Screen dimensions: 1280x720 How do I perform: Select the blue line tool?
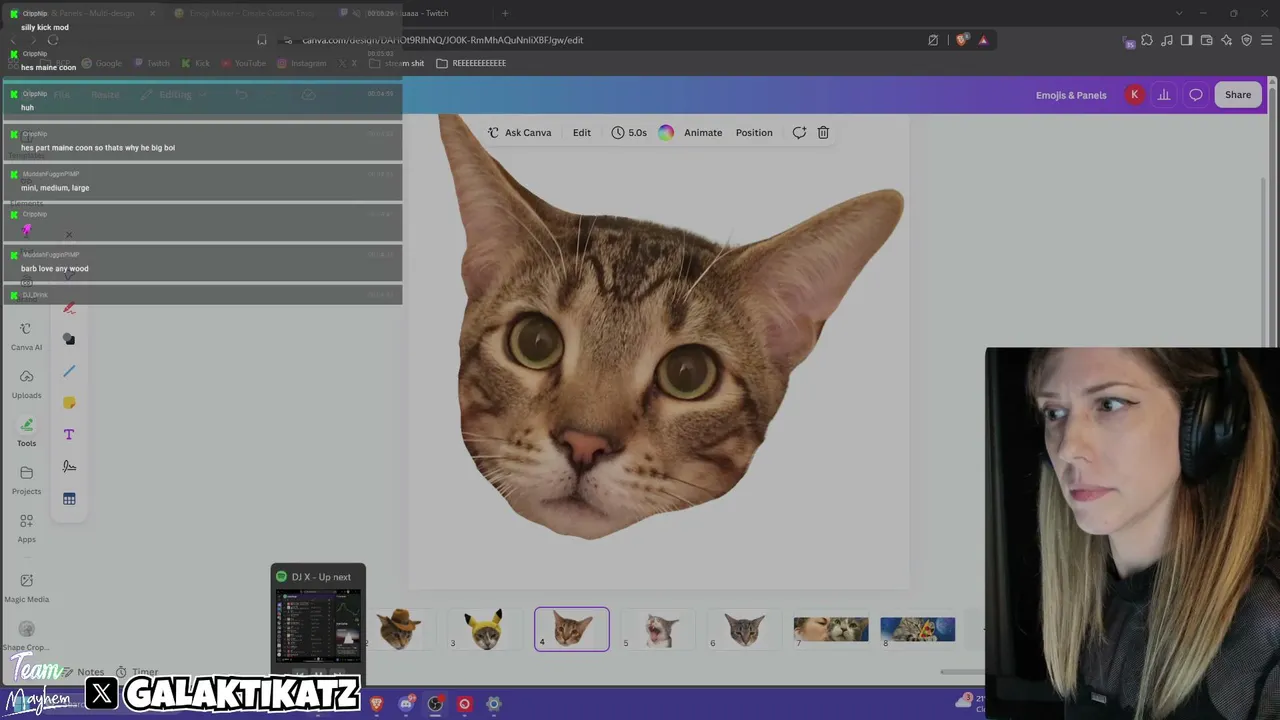pyautogui.click(x=69, y=371)
